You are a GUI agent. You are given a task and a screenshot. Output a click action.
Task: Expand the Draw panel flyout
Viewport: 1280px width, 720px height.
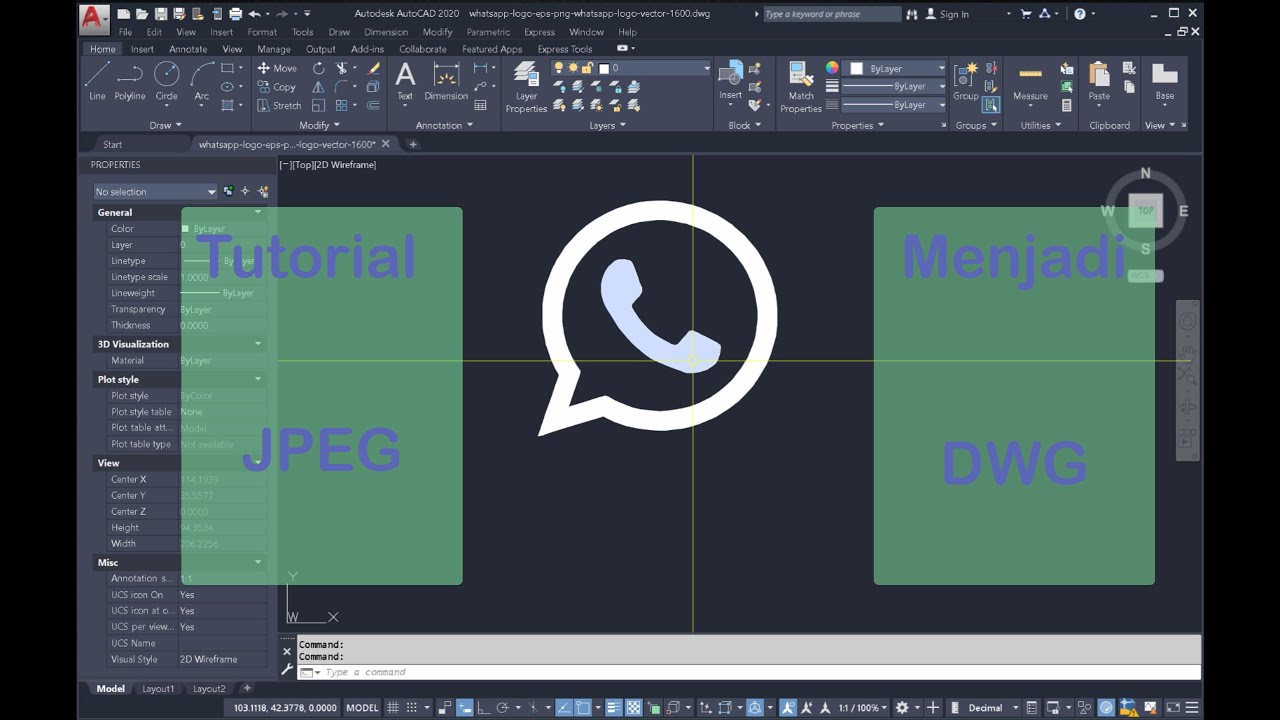coord(165,125)
